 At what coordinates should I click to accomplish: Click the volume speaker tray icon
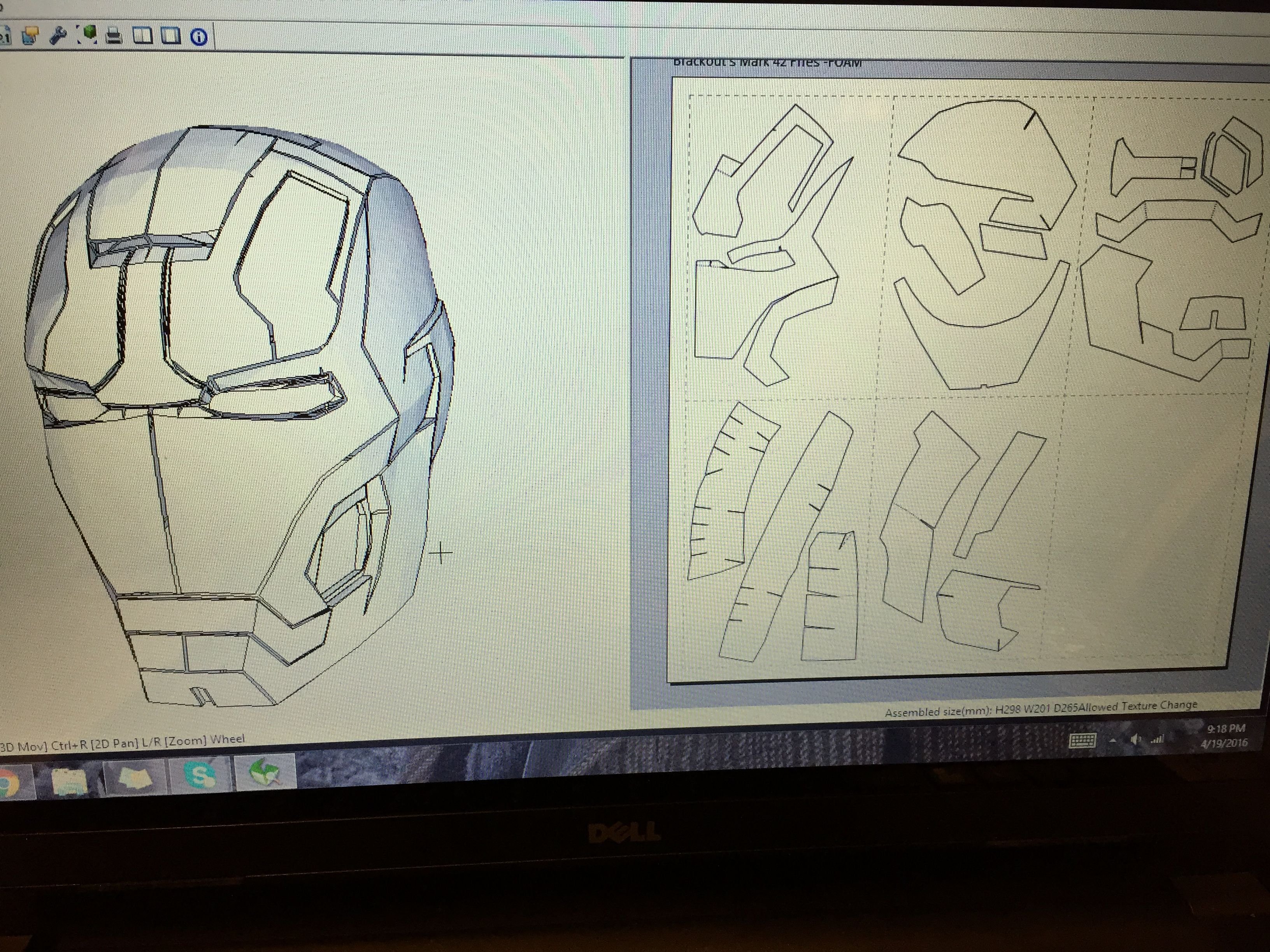pyautogui.click(x=1135, y=740)
